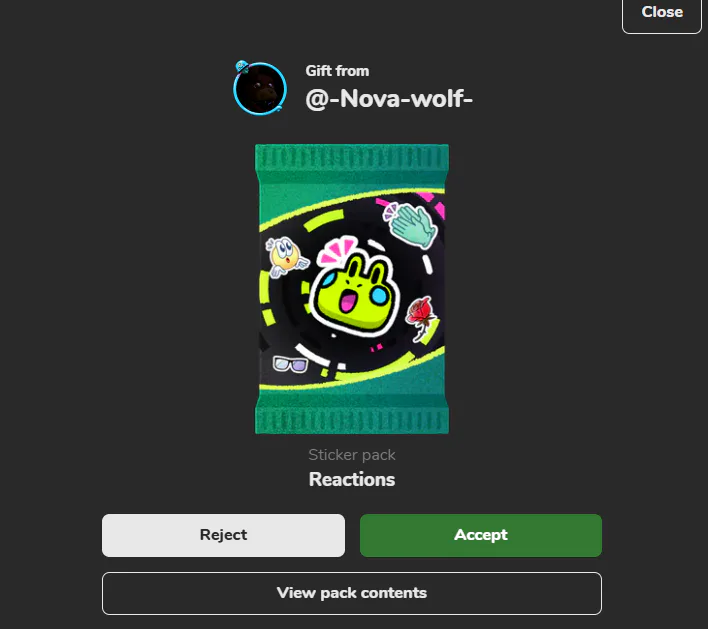
Task: Accept the Reactions sticker pack gift
Action: coord(481,535)
